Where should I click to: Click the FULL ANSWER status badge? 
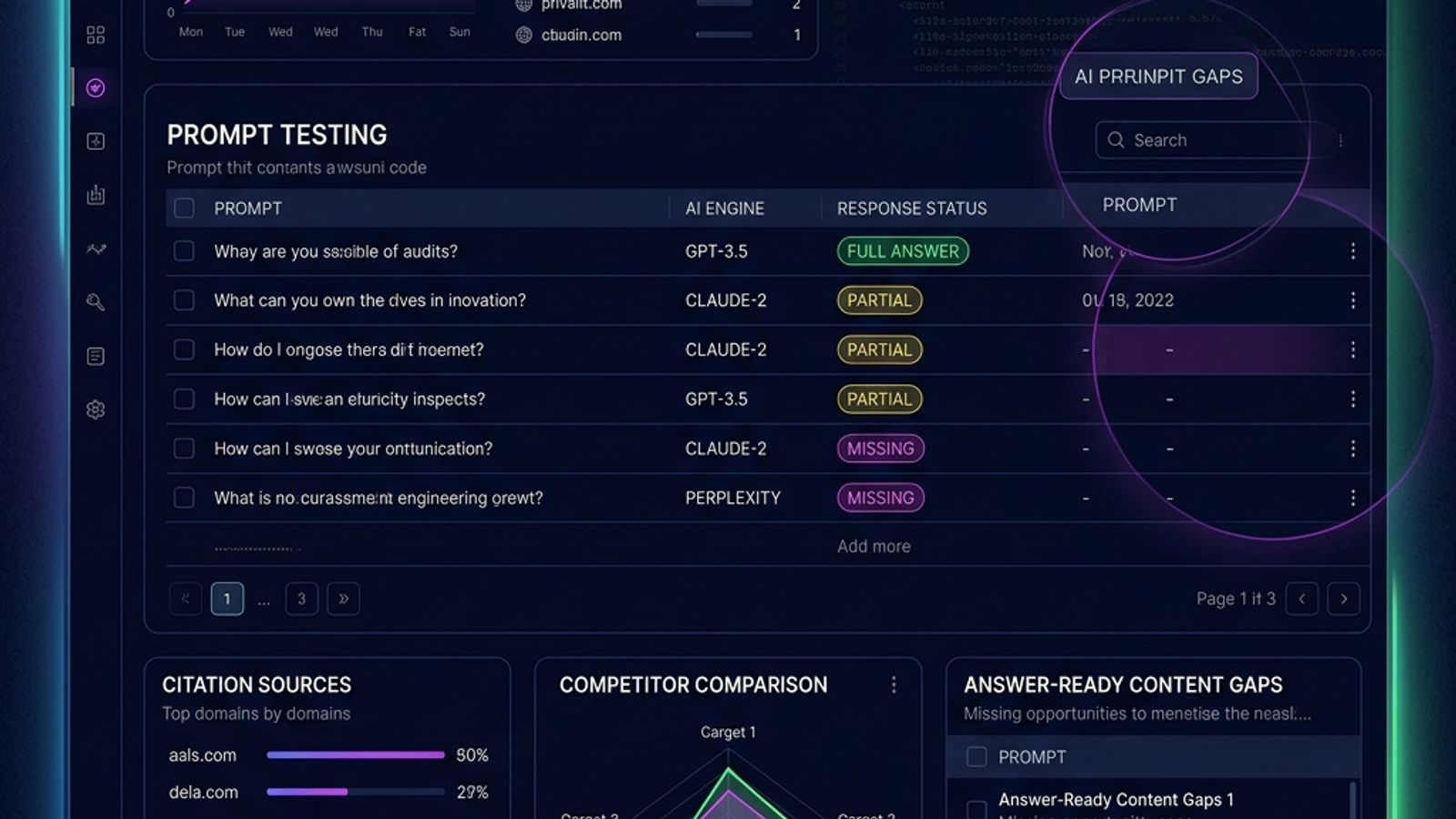tap(903, 251)
